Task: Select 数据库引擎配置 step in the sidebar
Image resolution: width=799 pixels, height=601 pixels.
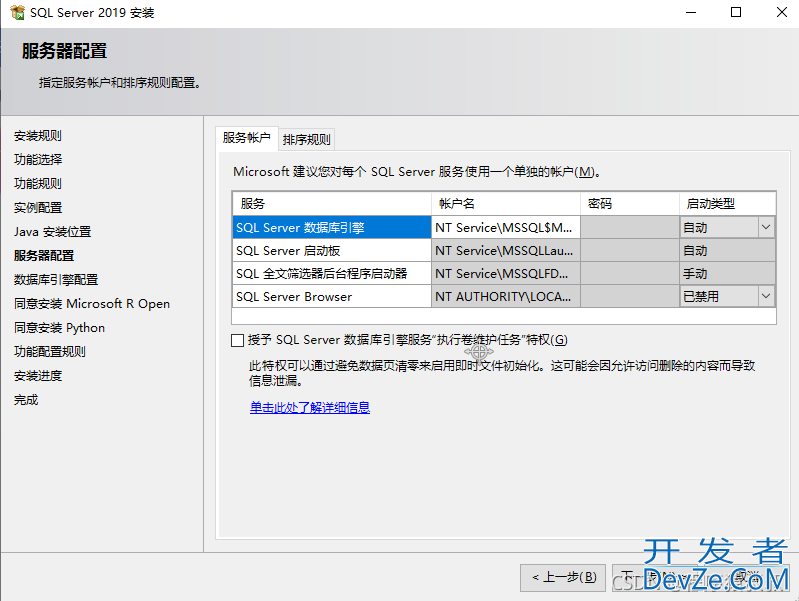Action: (x=56, y=279)
